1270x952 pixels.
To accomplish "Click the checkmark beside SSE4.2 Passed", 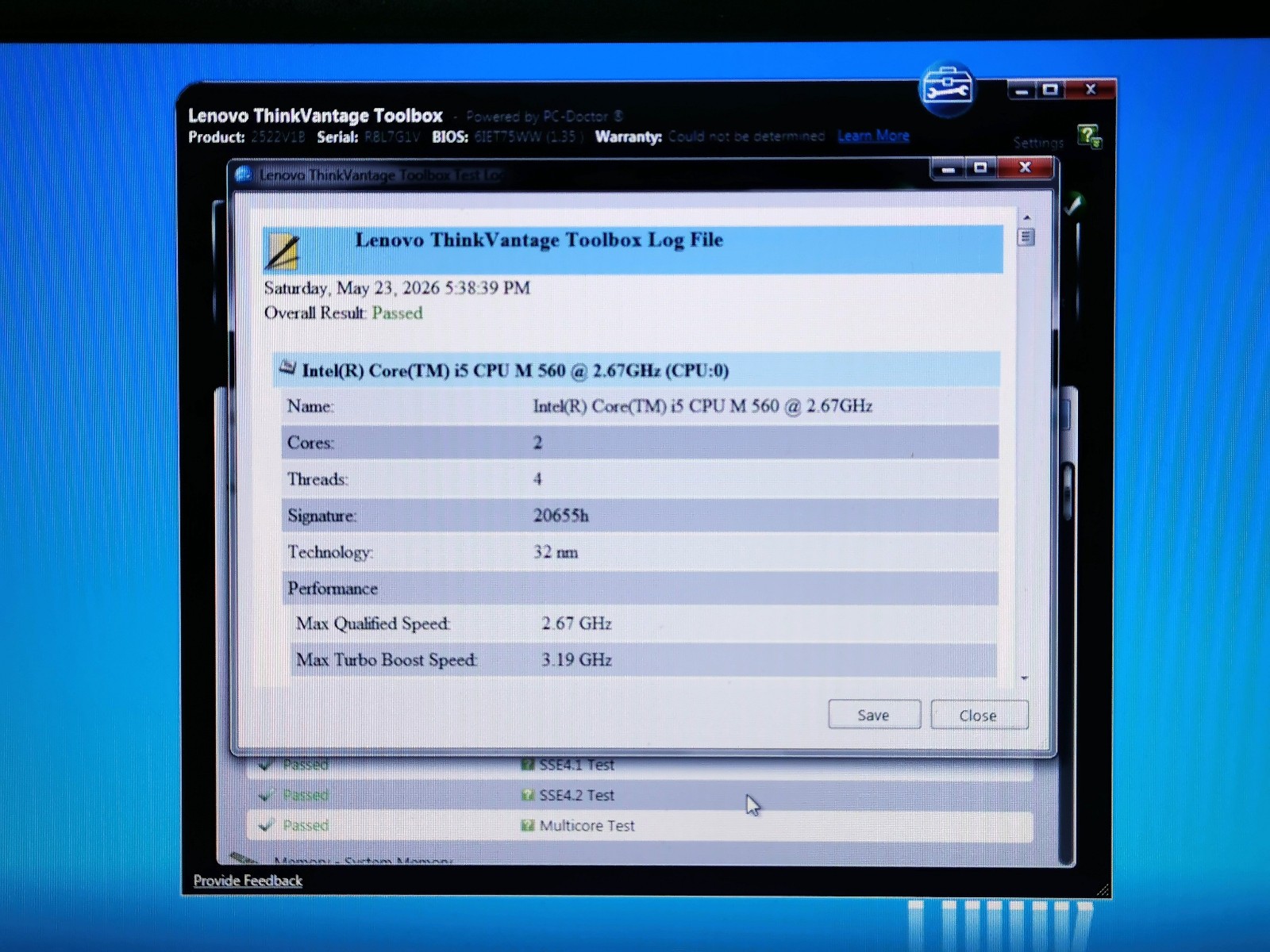I will point(266,795).
